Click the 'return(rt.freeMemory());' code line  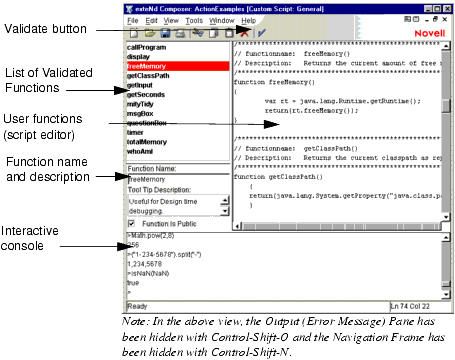pyautogui.click(x=311, y=111)
